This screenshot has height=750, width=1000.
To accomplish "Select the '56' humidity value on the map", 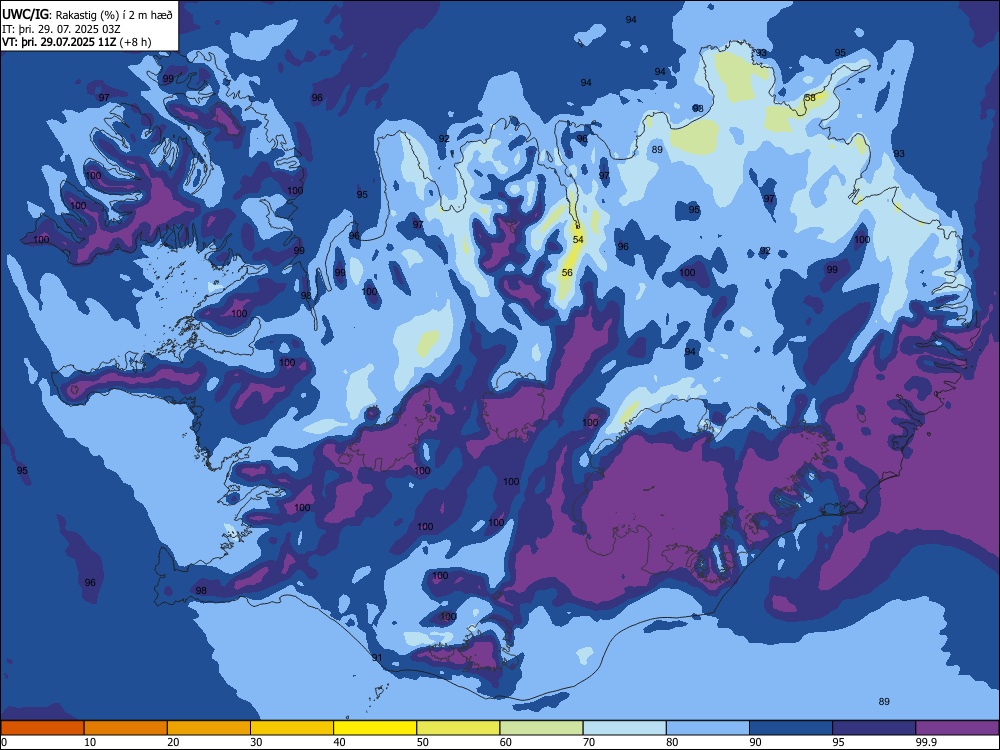I will pyautogui.click(x=567, y=273).
